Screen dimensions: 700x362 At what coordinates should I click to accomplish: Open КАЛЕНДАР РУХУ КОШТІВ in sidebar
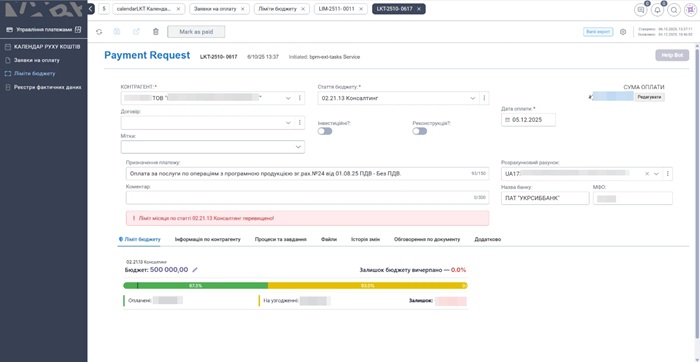click(47, 47)
